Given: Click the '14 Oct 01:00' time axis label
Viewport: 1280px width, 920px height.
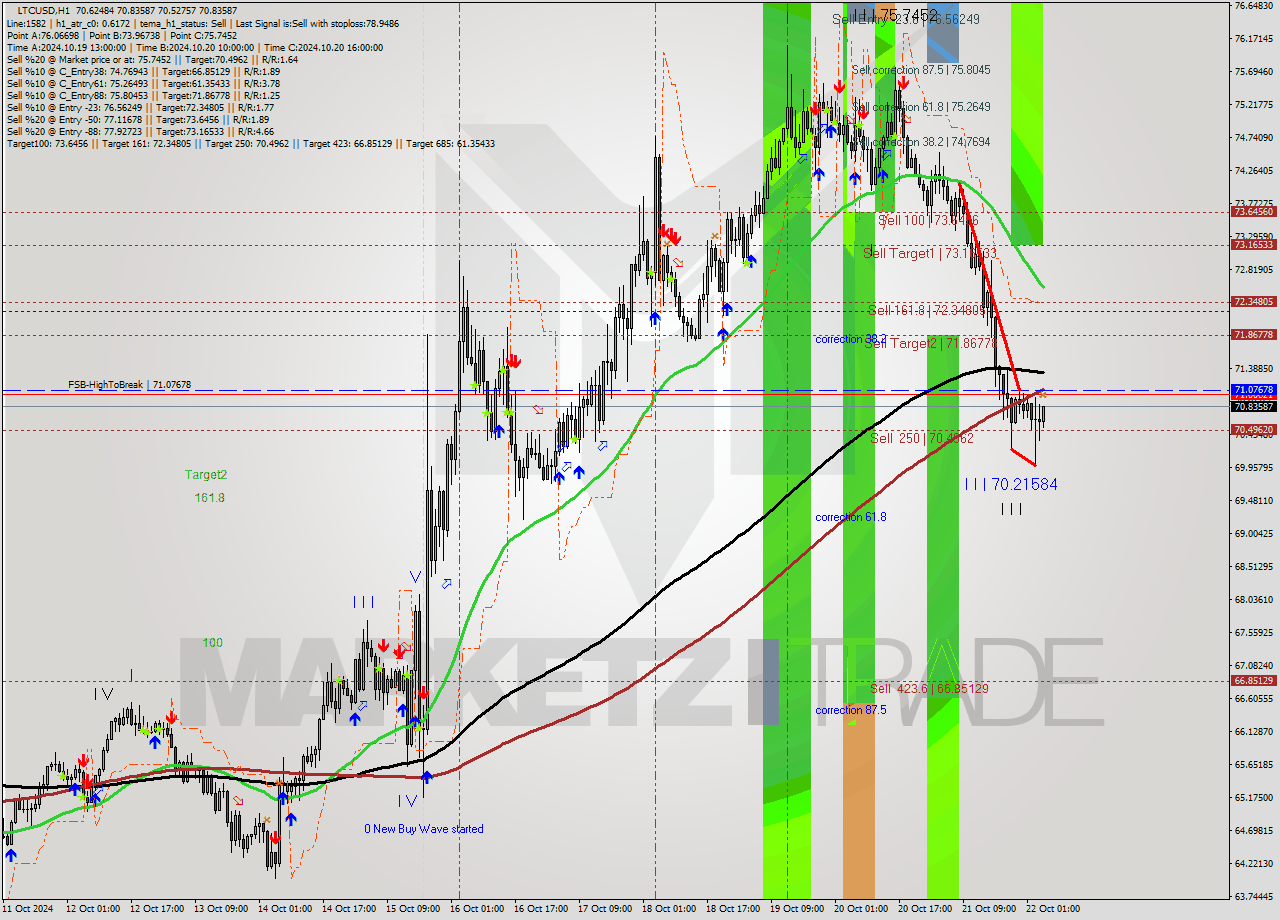Looking at the screenshot, I should point(285,909).
